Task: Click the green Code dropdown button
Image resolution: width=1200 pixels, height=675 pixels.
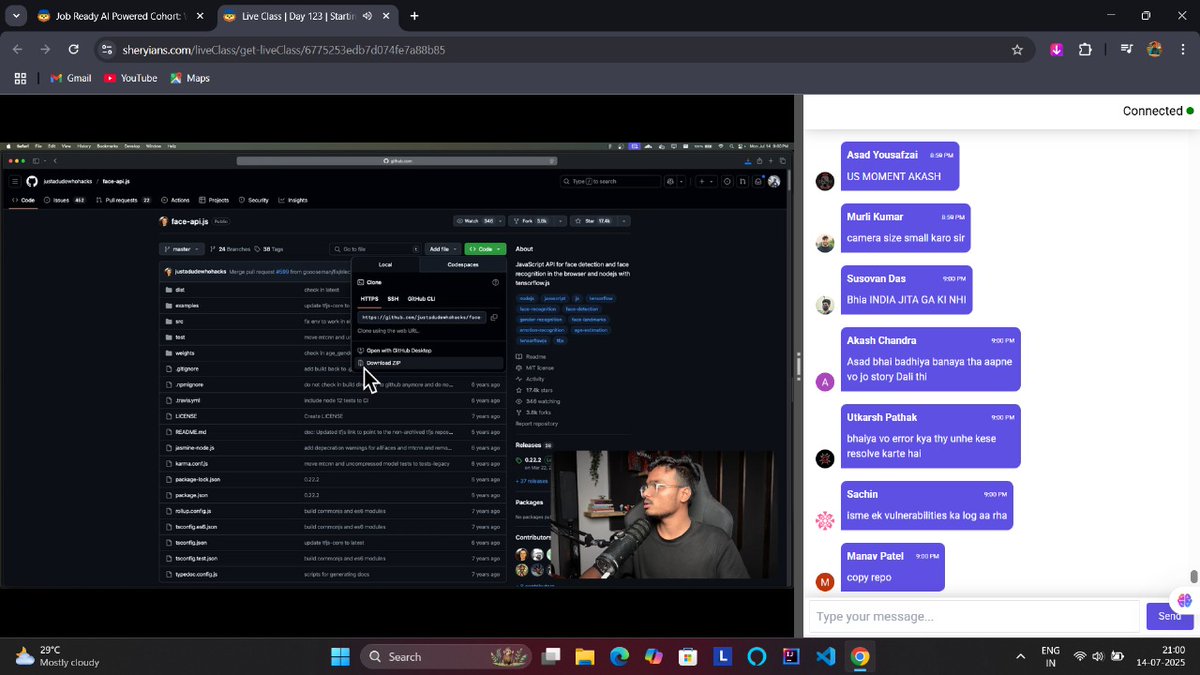Action: 485,249
